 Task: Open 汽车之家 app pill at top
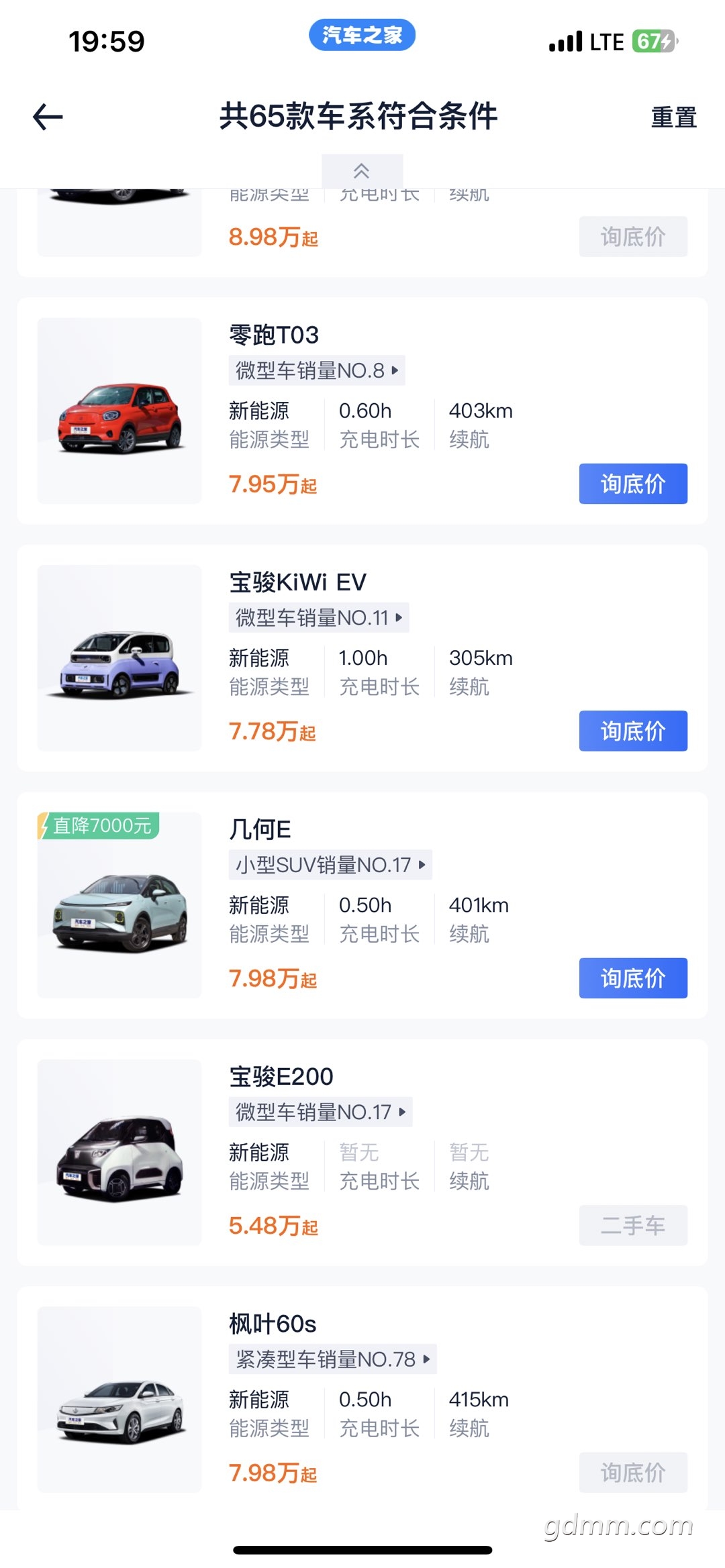pos(362,35)
